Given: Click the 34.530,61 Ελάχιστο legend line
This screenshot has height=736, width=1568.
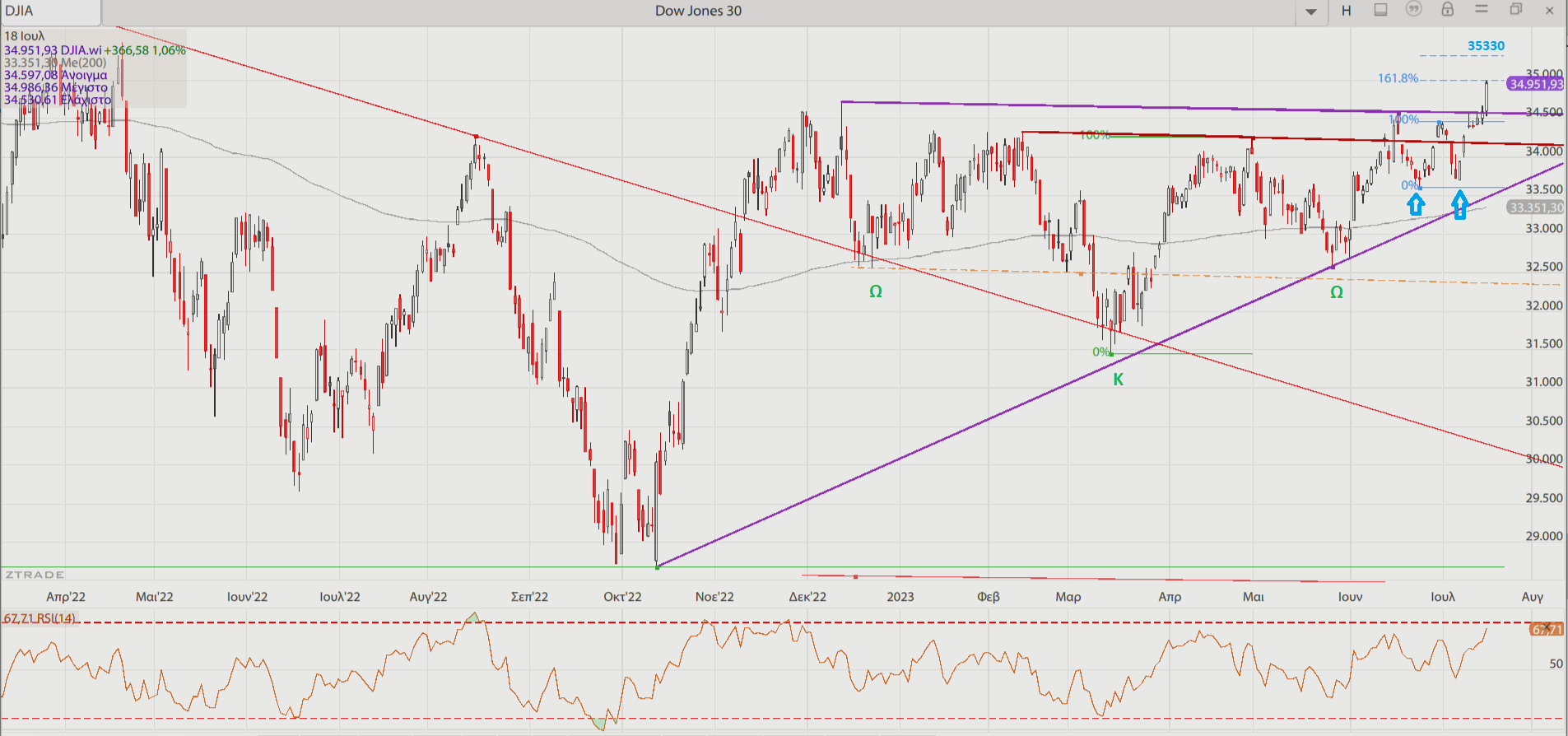Looking at the screenshot, I should 58,100.
